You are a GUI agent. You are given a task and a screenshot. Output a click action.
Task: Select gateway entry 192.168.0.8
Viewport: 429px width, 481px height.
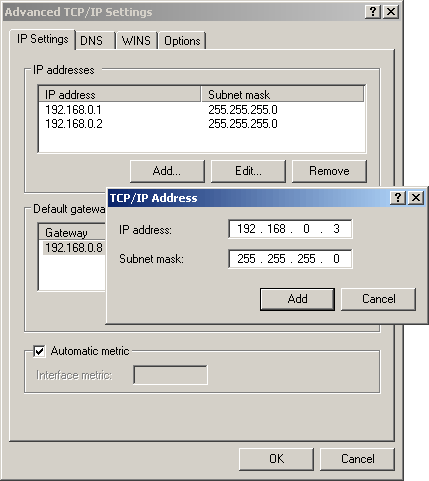[x=74, y=248]
